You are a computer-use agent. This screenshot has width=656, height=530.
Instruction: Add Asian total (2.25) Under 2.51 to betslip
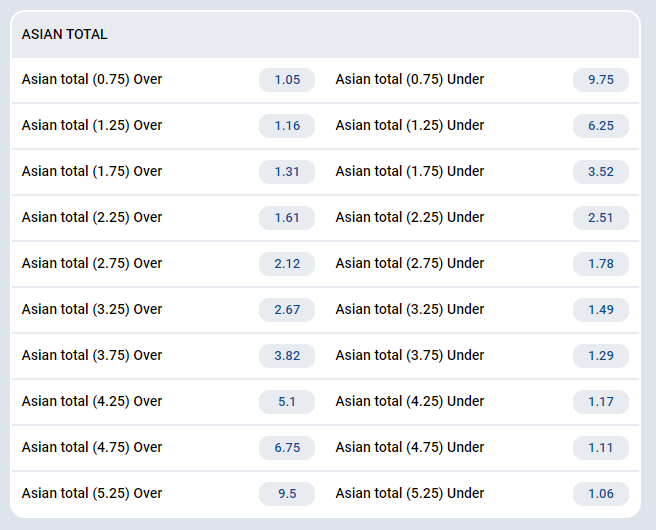coord(600,218)
